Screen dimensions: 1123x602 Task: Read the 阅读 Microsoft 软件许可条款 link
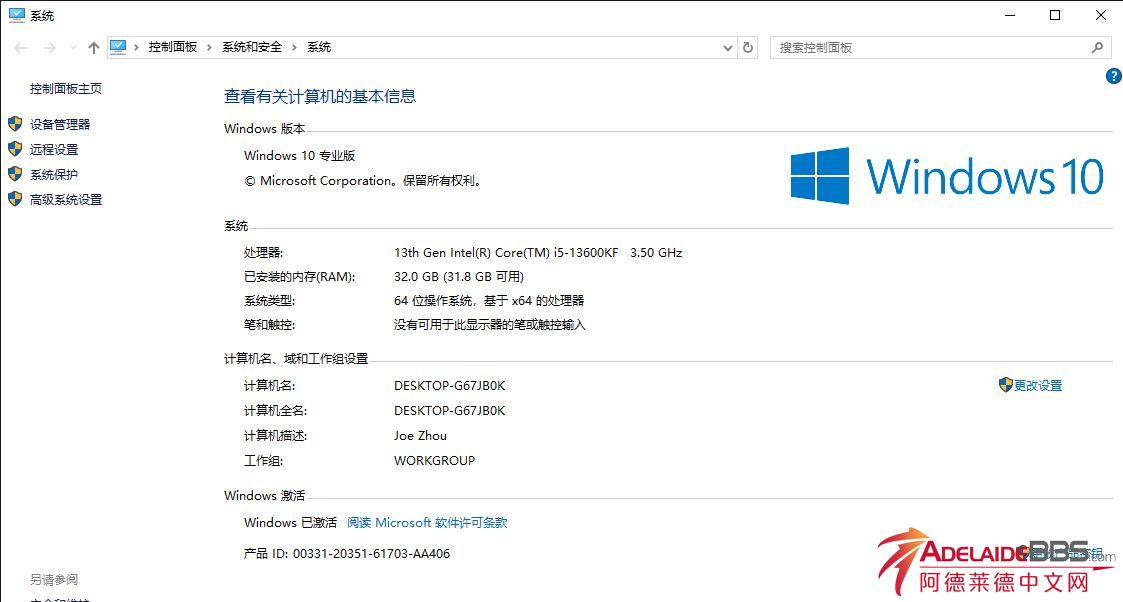[x=427, y=522]
